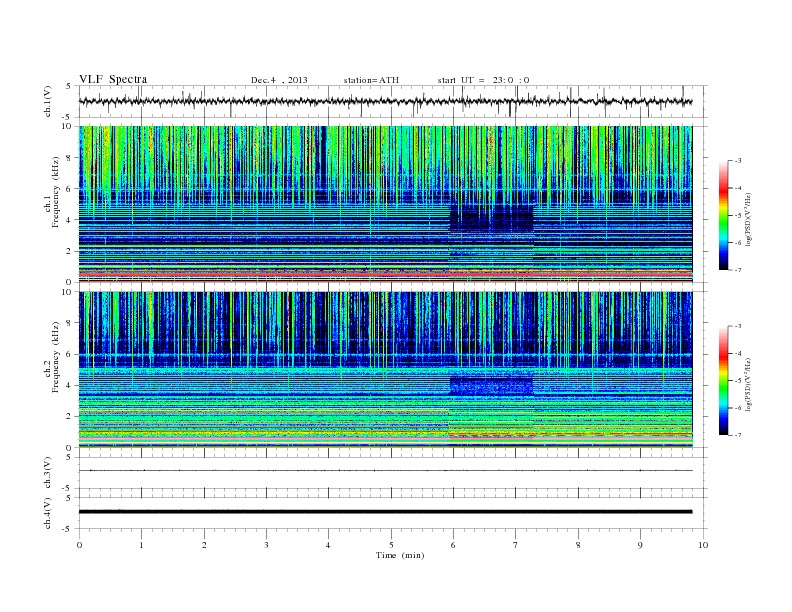
Task: Click the "ch.1(V)" waveform axis label
Action: pos(48,101)
